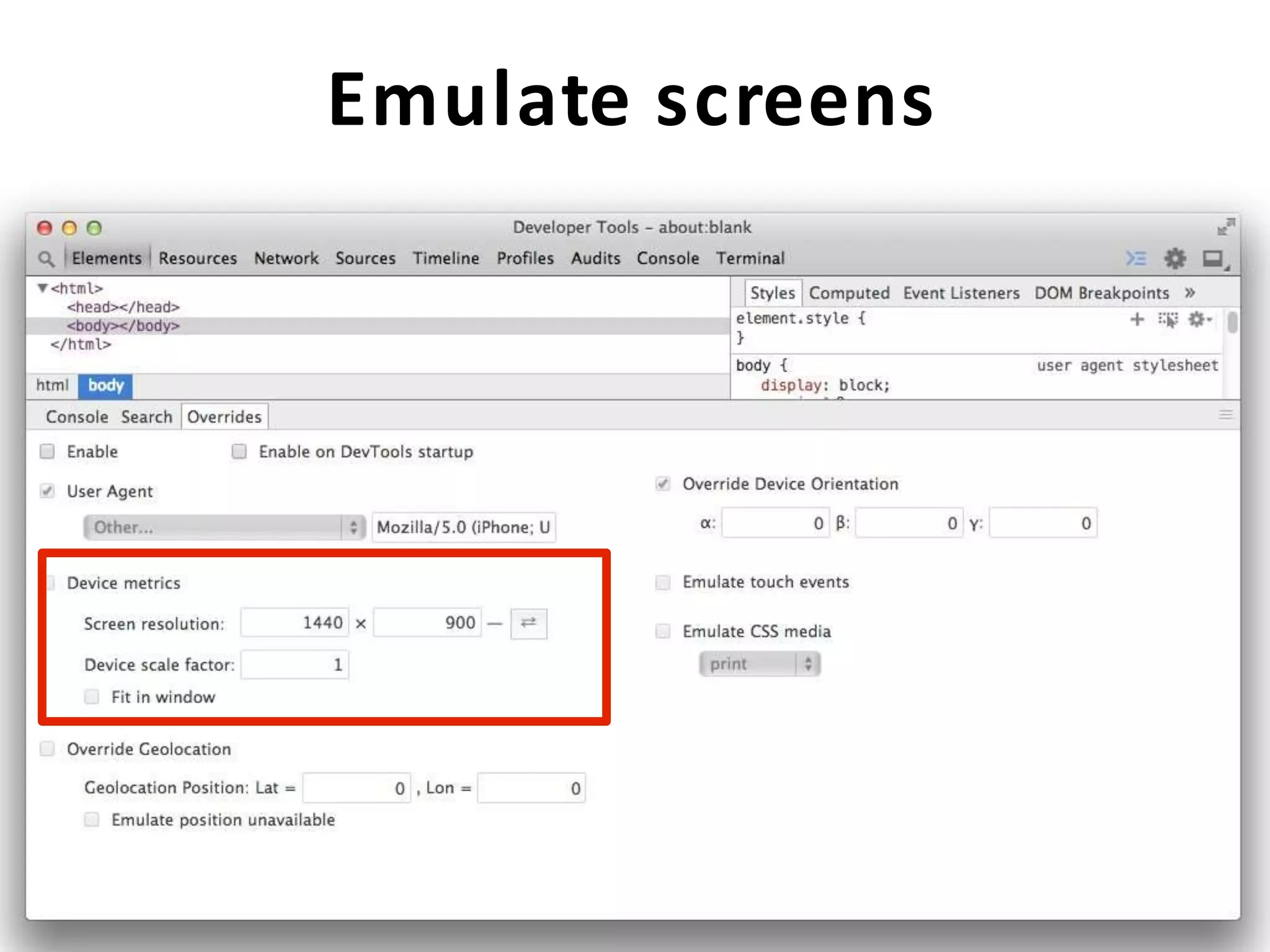Viewport: 1270px width, 952px height.
Task: Enable Emulate touch events
Action: 663,582
